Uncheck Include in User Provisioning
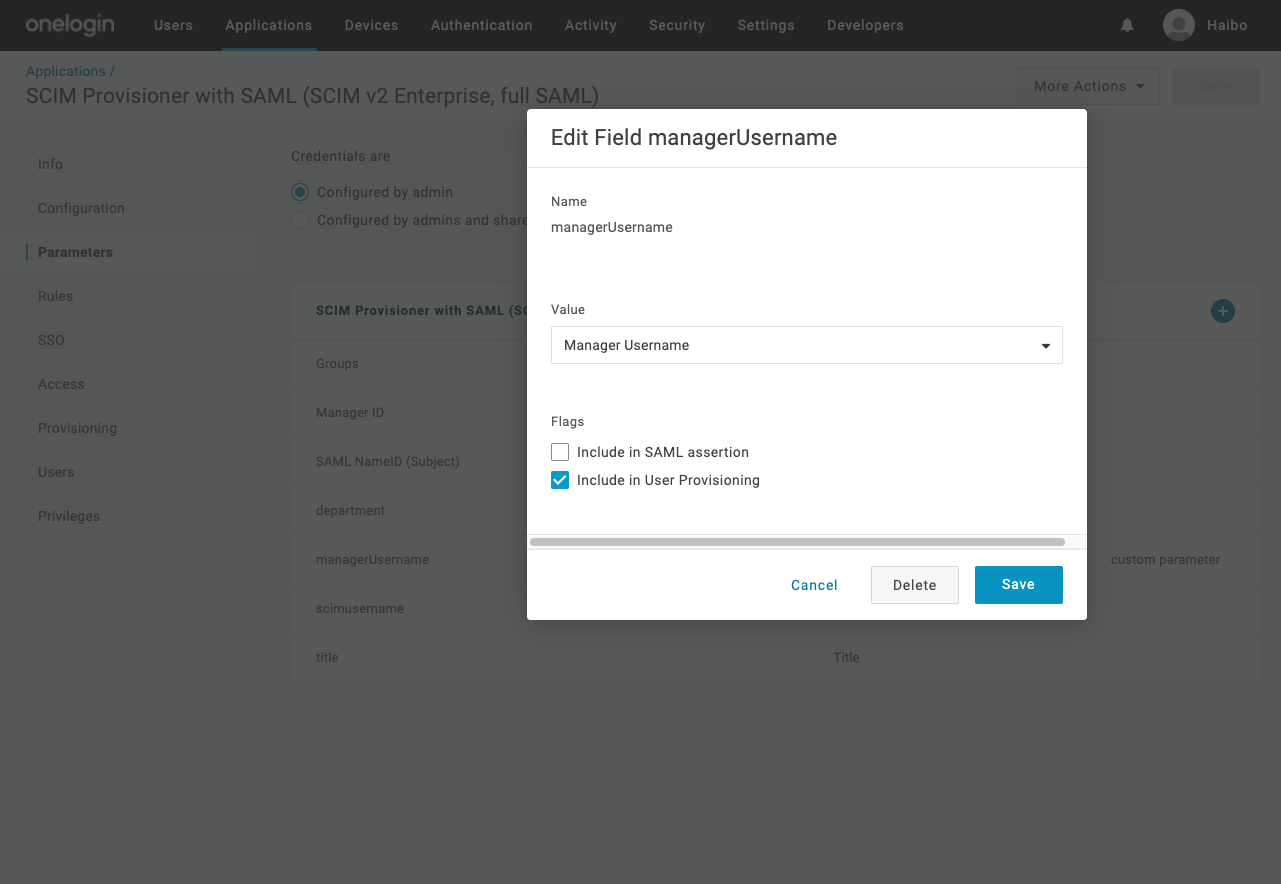1281x884 pixels. pos(560,480)
